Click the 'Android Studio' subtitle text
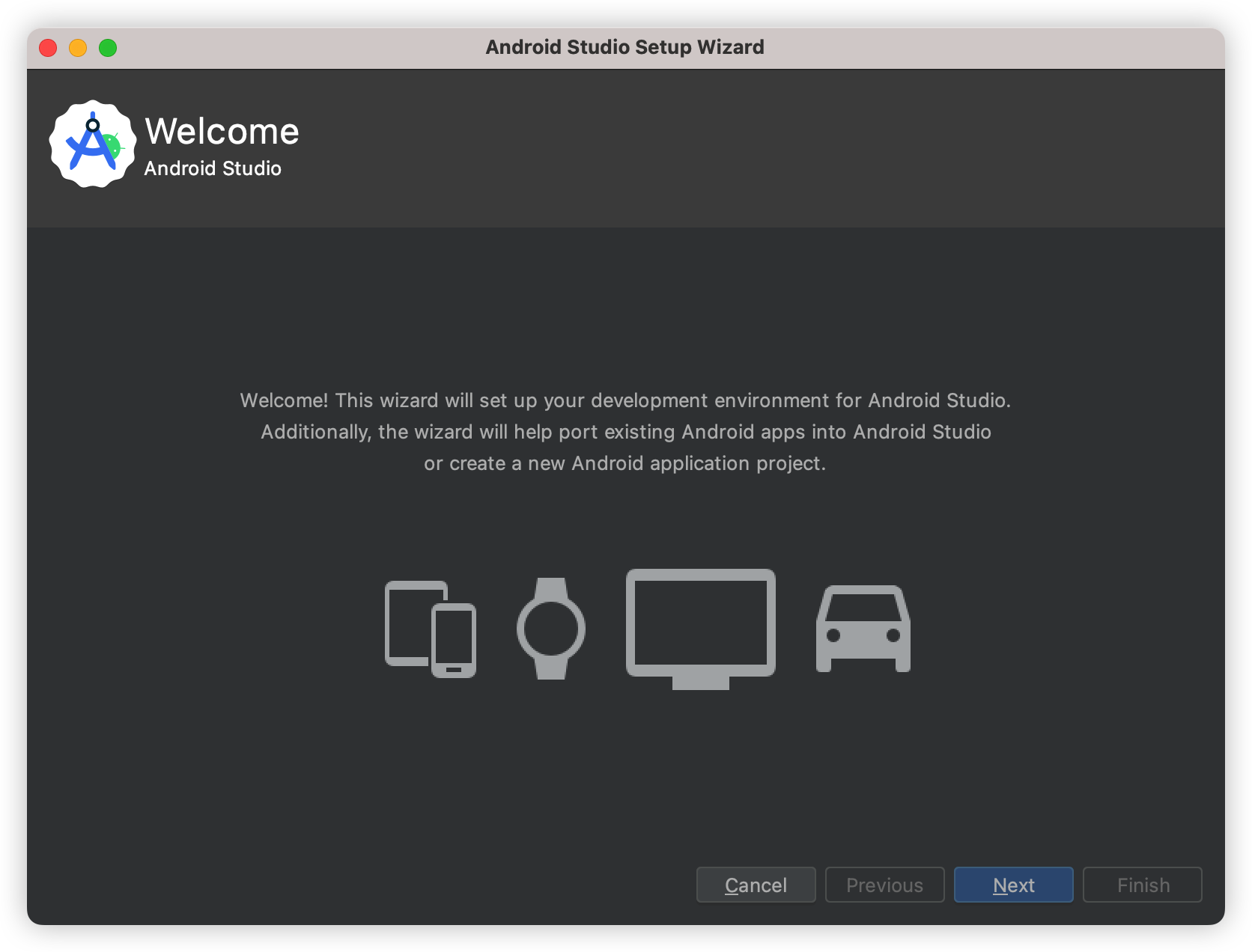The height and width of the screenshot is (952, 1252). 213,168
